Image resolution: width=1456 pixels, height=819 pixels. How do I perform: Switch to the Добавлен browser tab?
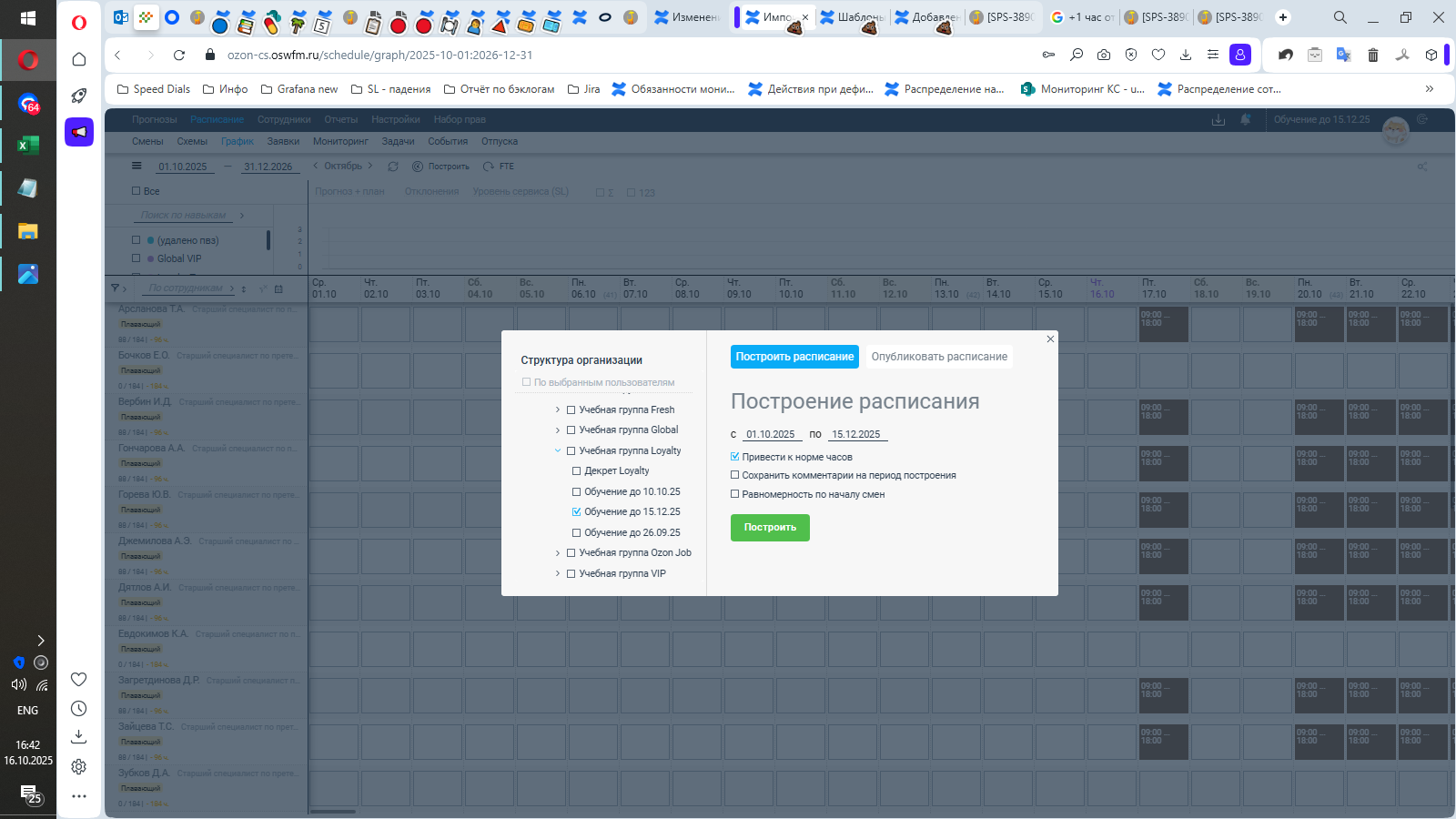[926, 17]
